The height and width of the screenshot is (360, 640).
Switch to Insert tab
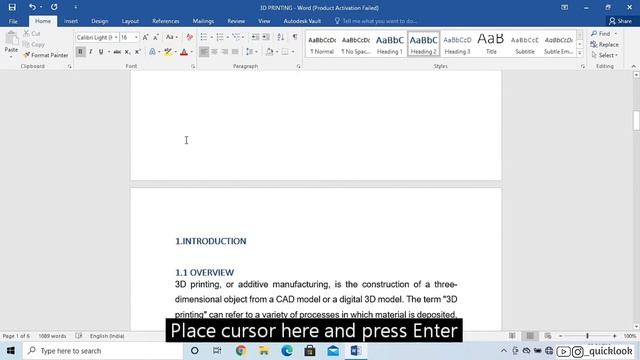click(71, 21)
